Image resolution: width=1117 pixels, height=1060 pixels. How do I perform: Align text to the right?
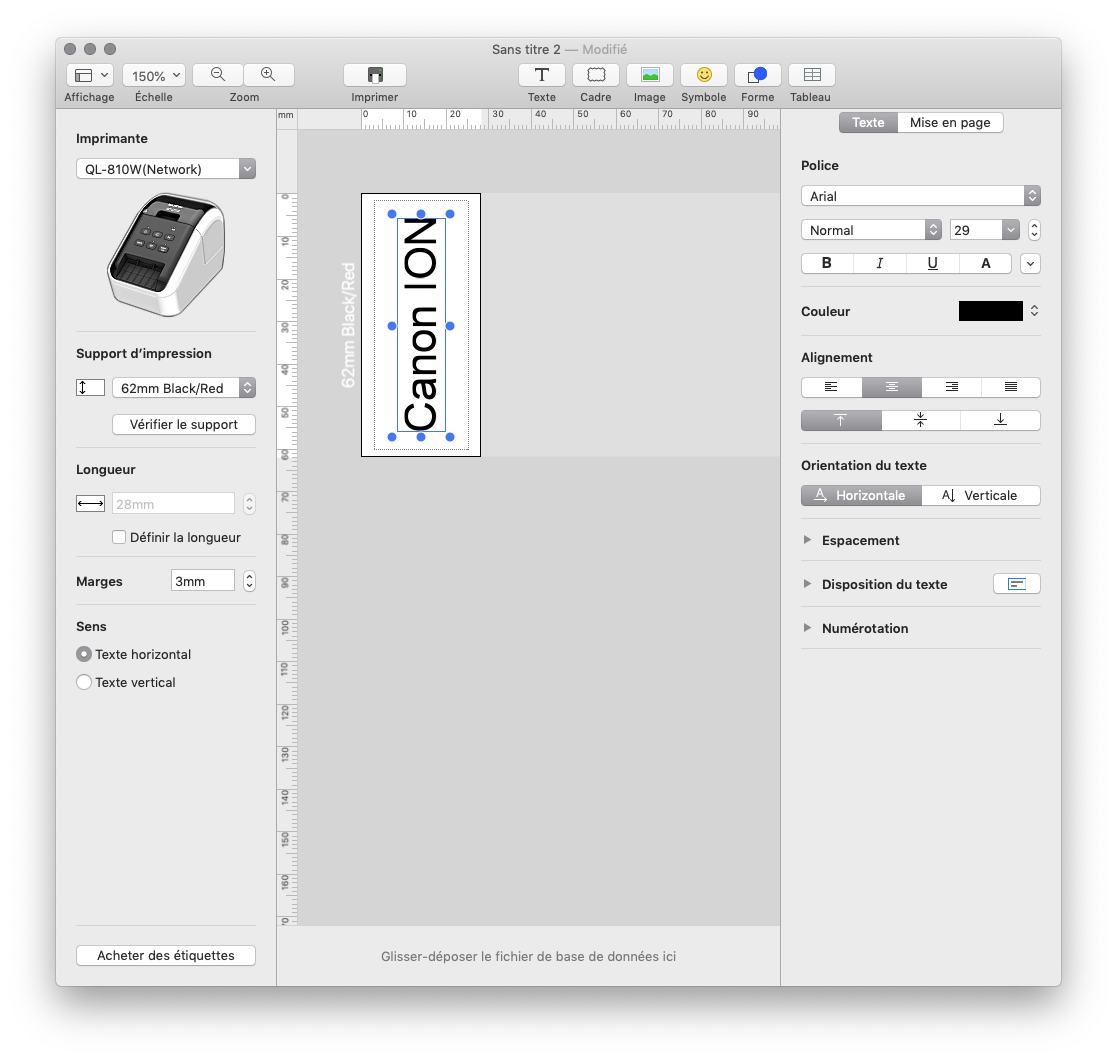[x=952, y=388]
